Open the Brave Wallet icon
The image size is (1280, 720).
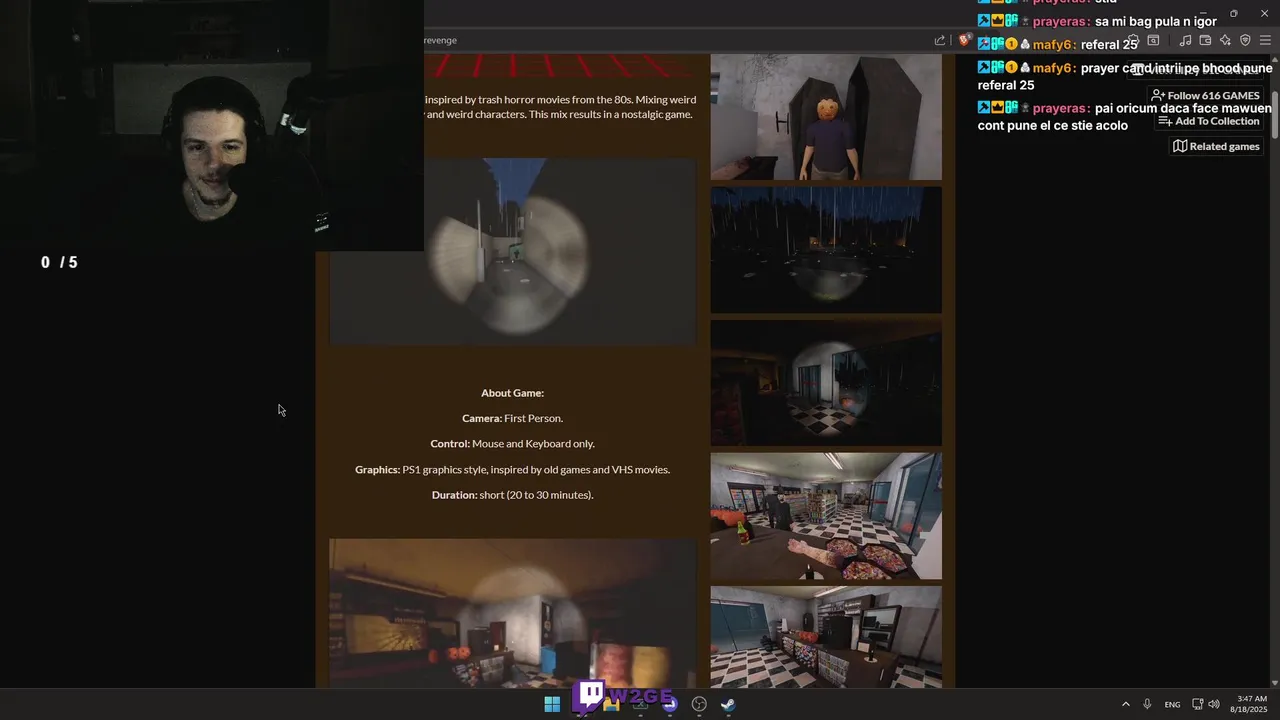tap(1205, 40)
